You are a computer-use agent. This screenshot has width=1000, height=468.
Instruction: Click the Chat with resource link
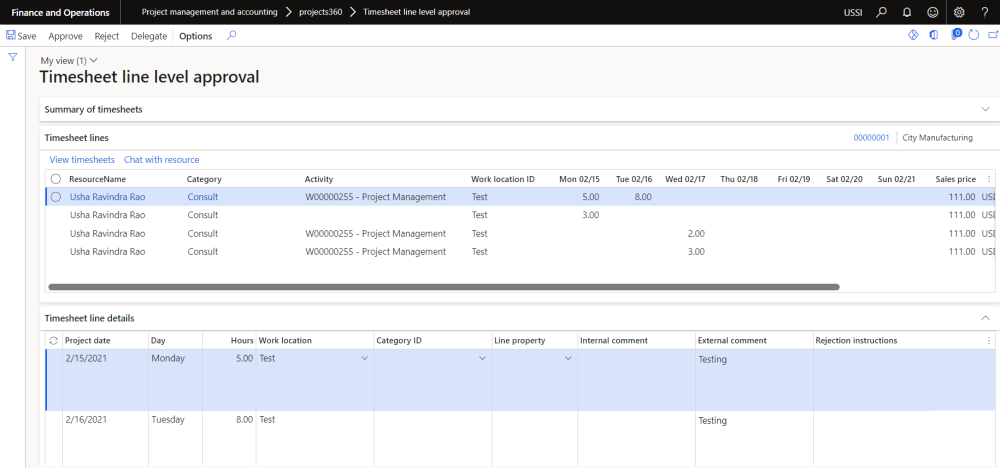coord(161,160)
